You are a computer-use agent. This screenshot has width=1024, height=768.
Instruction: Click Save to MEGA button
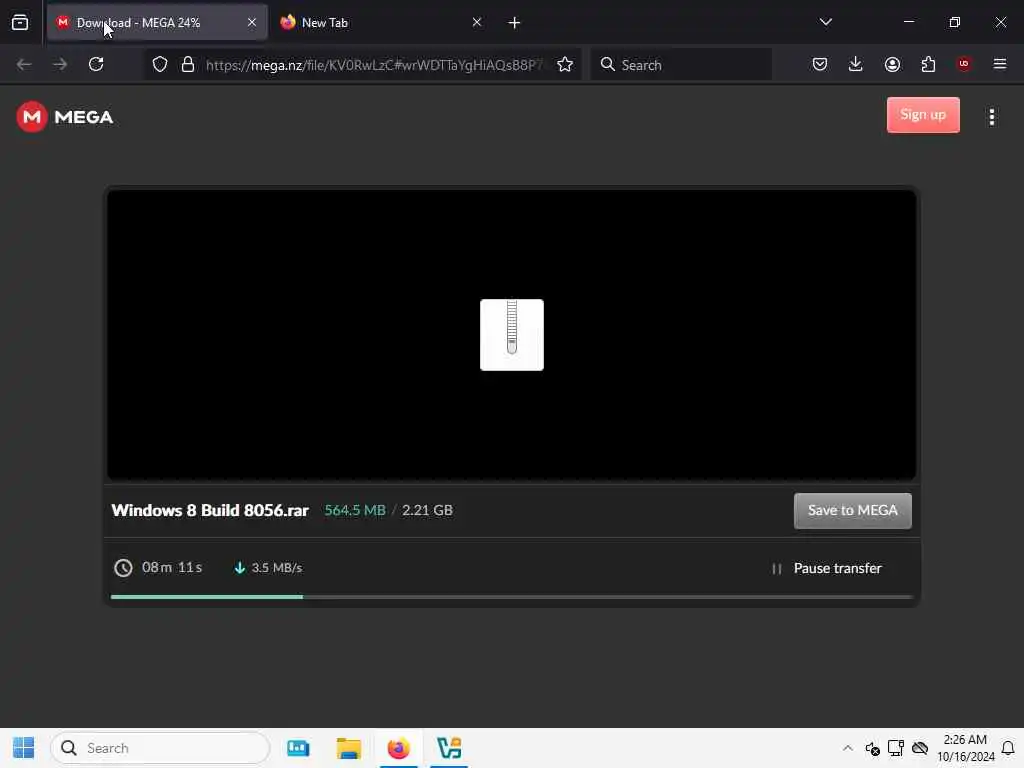coord(852,511)
